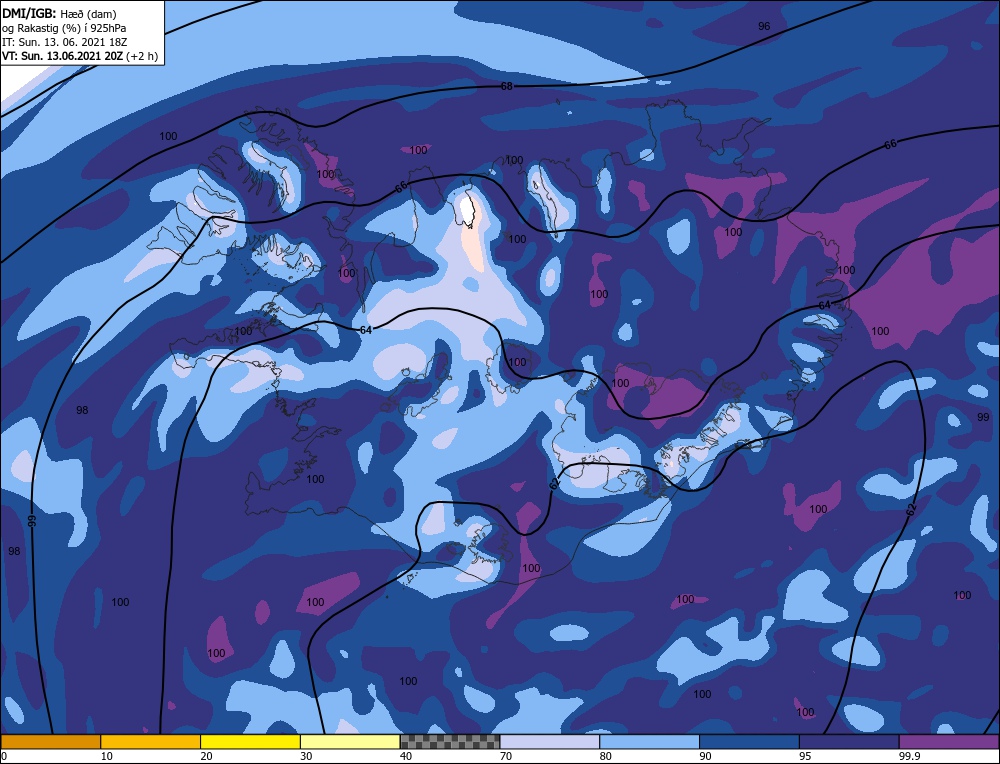1000x764 pixels.
Task: Pick the bright yellow 20–30 legend swatch
Action: pyautogui.click(x=250, y=742)
